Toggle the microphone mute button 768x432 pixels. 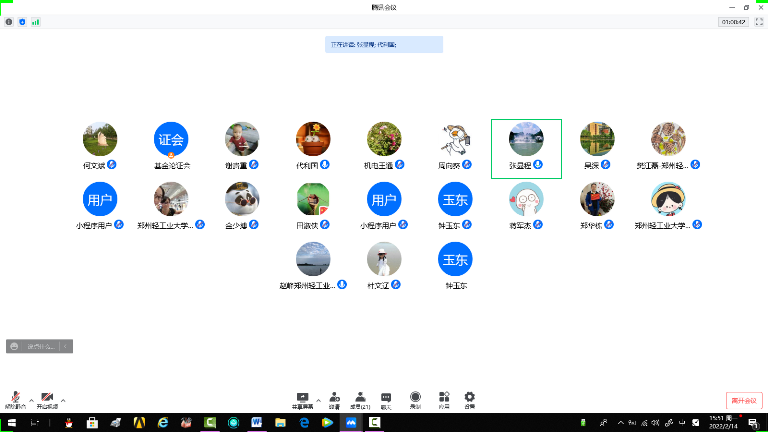[x=16, y=398]
